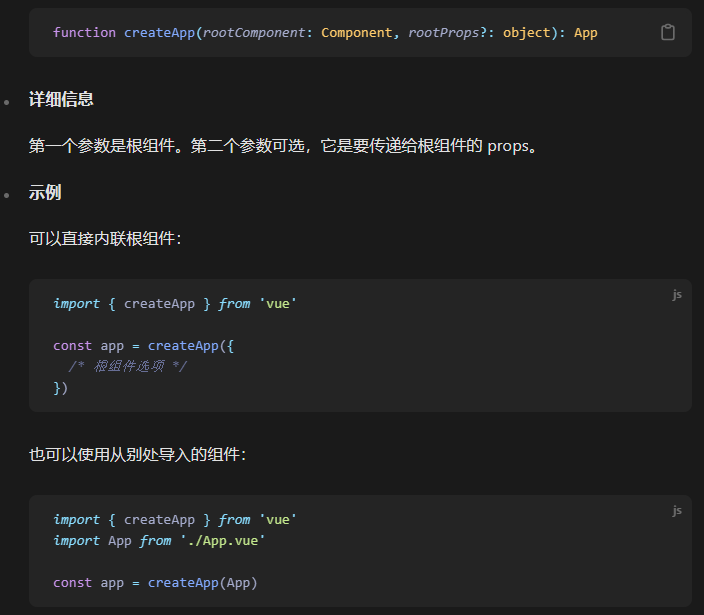
Task: Click the './App.vue' string literal
Action: (223, 540)
